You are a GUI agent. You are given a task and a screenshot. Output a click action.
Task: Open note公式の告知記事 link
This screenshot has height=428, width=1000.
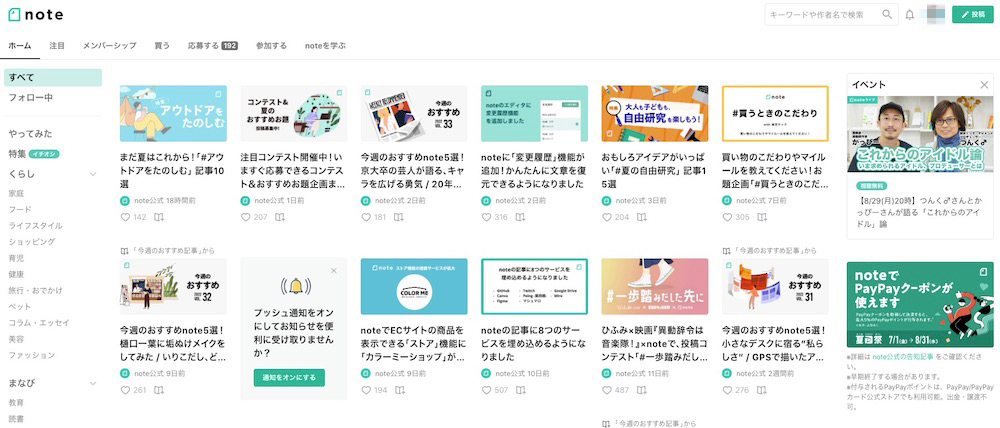click(x=902, y=358)
